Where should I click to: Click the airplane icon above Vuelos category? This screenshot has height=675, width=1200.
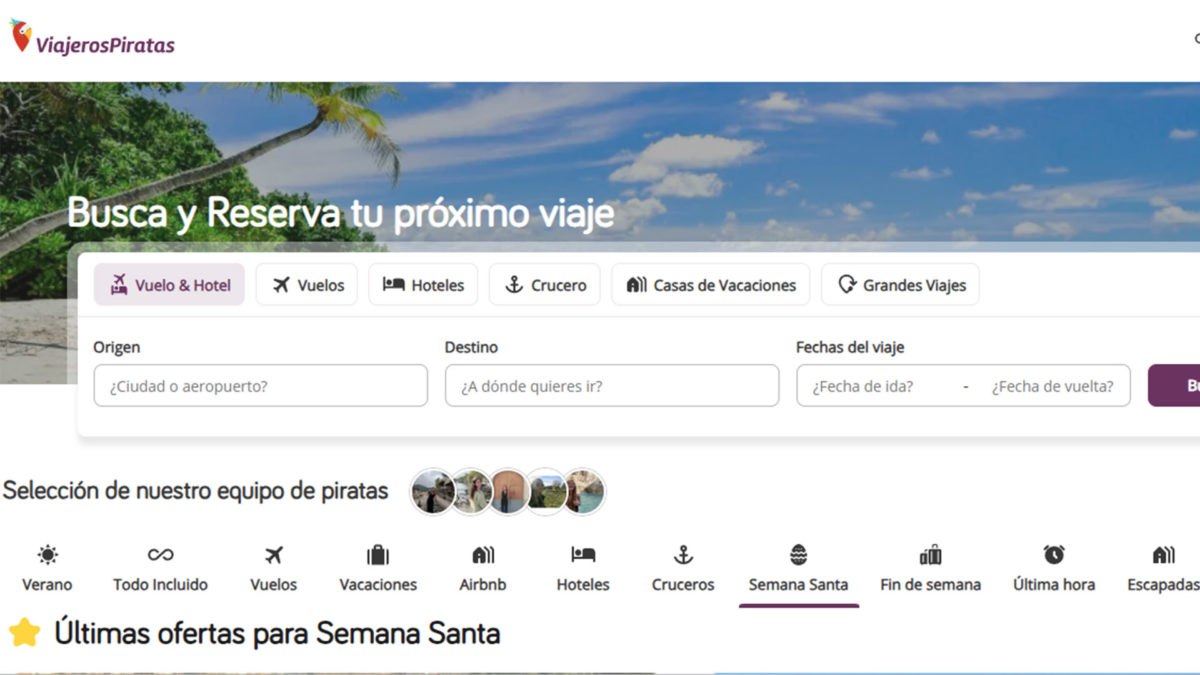click(x=274, y=555)
